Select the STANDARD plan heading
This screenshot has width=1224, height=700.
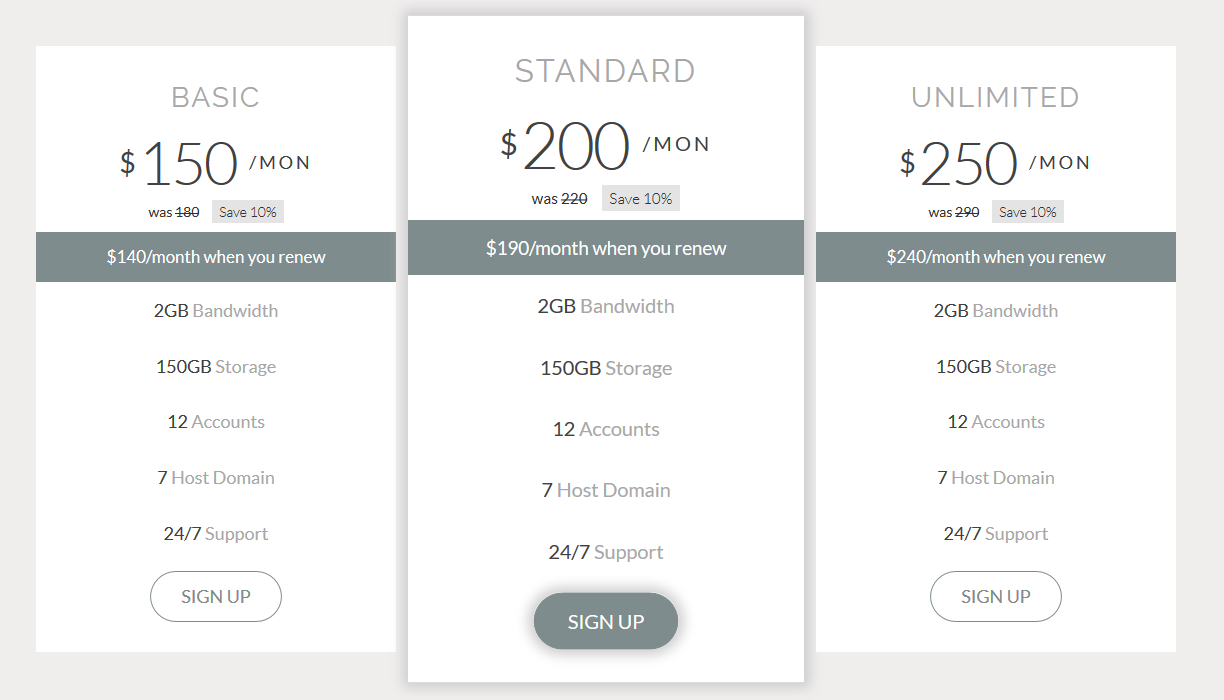click(x=605, y=71)
